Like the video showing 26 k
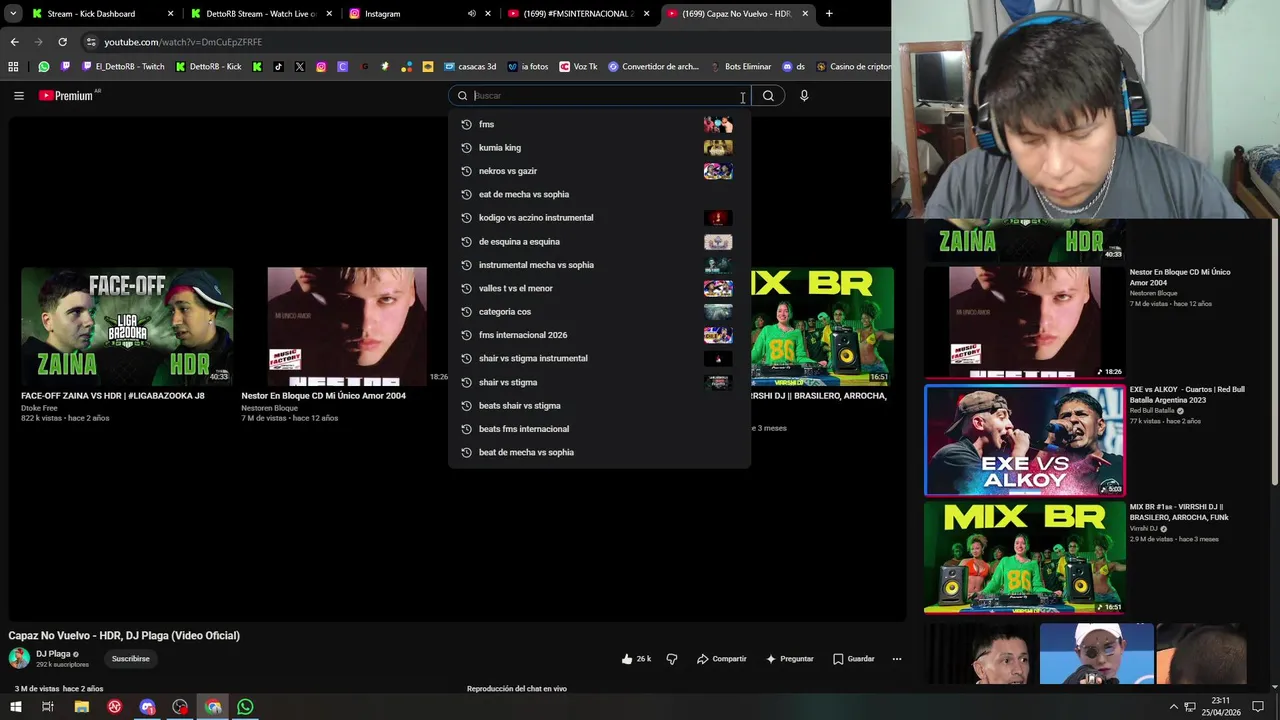The image size is (1280, 720). (636, 659)
